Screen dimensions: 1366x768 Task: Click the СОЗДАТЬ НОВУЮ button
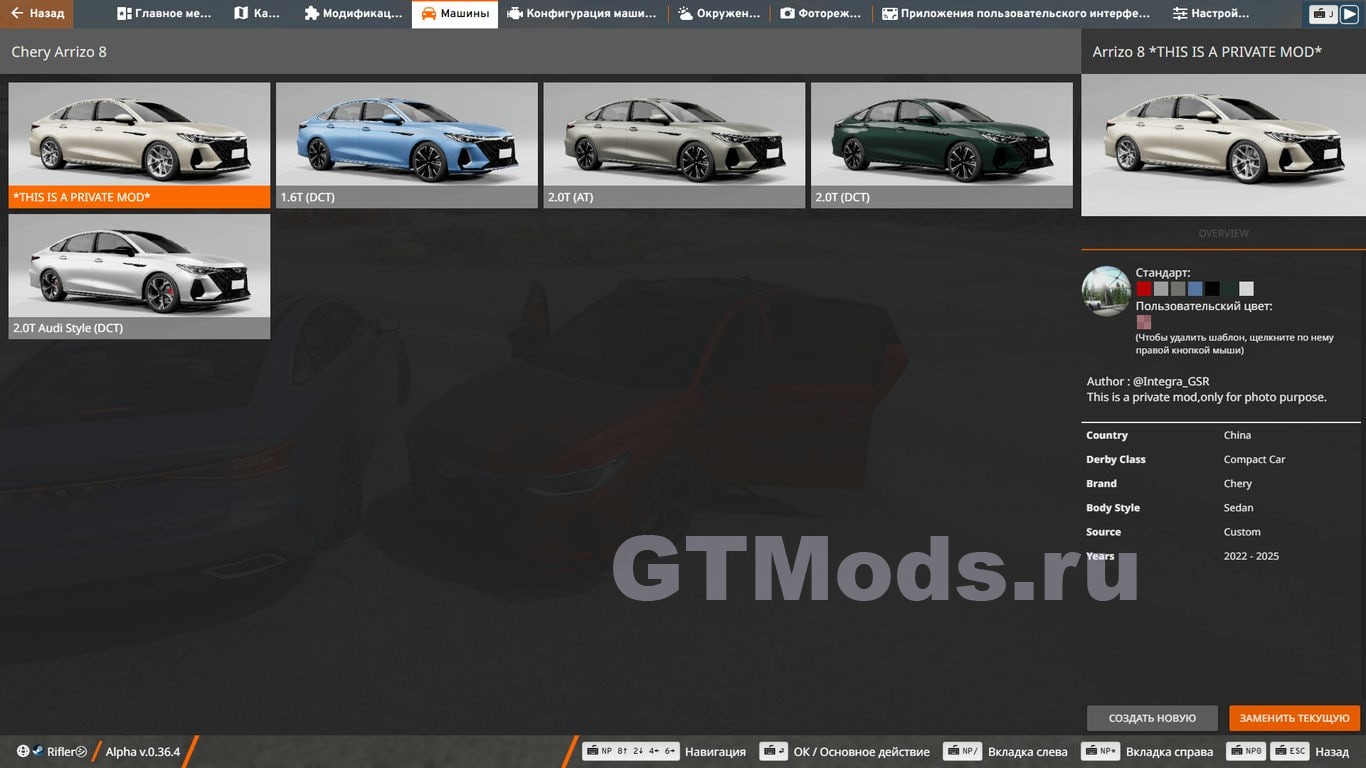pos(1152,718)
